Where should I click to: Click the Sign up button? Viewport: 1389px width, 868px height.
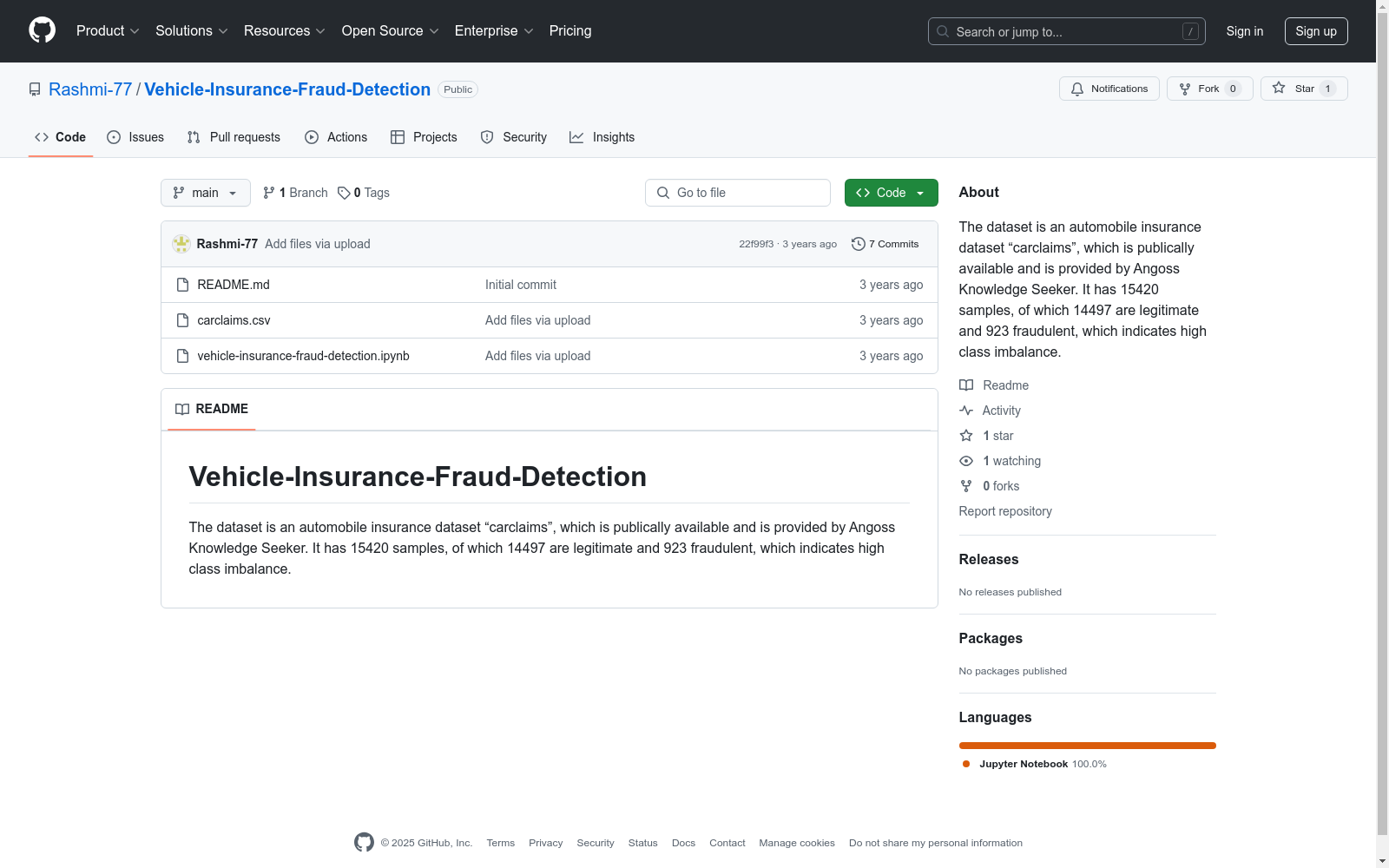click(x=1316, y=31)
